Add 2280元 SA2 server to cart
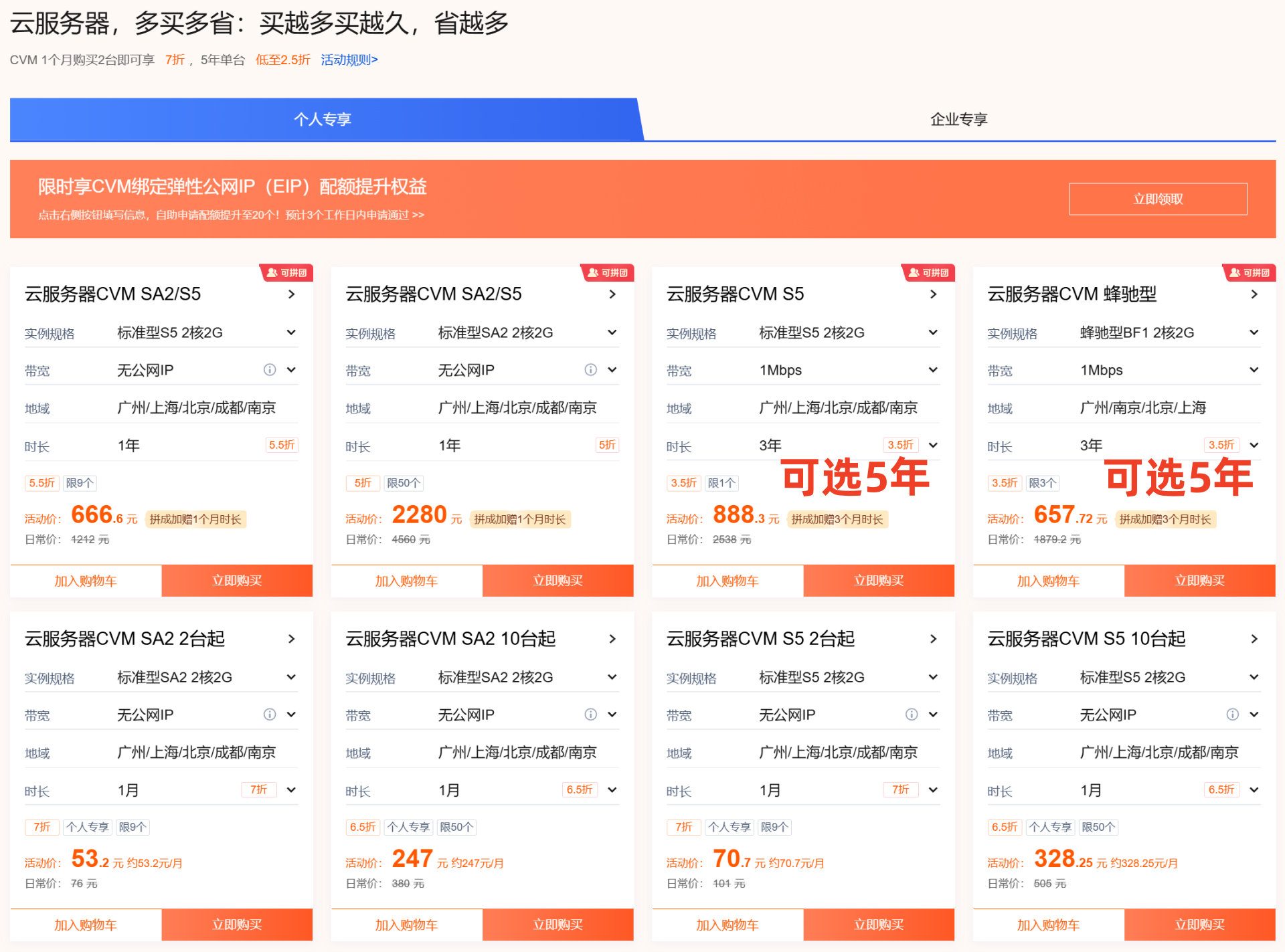 [x=406, y=581]
